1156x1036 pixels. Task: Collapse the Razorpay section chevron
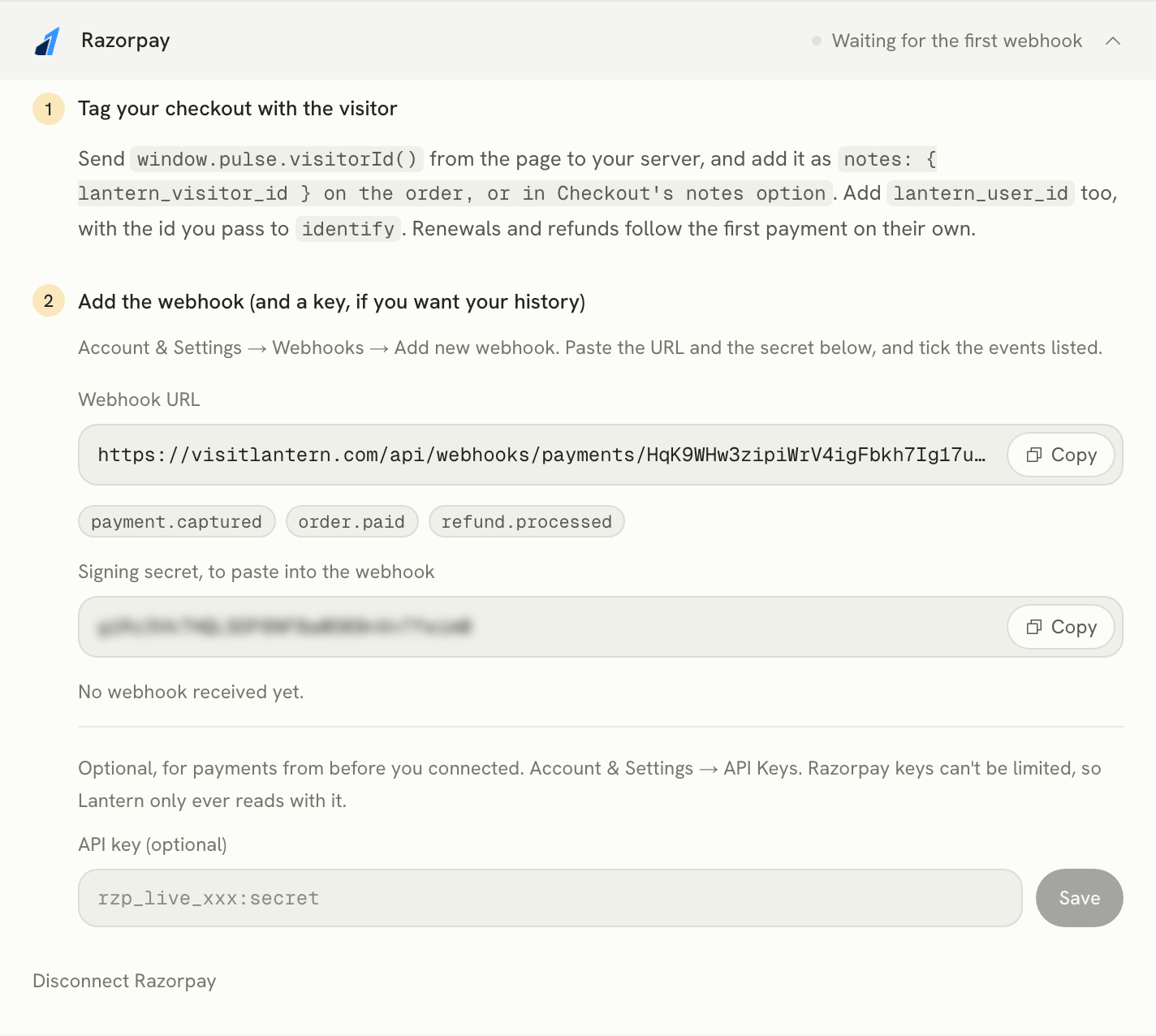coord(1113,41)
